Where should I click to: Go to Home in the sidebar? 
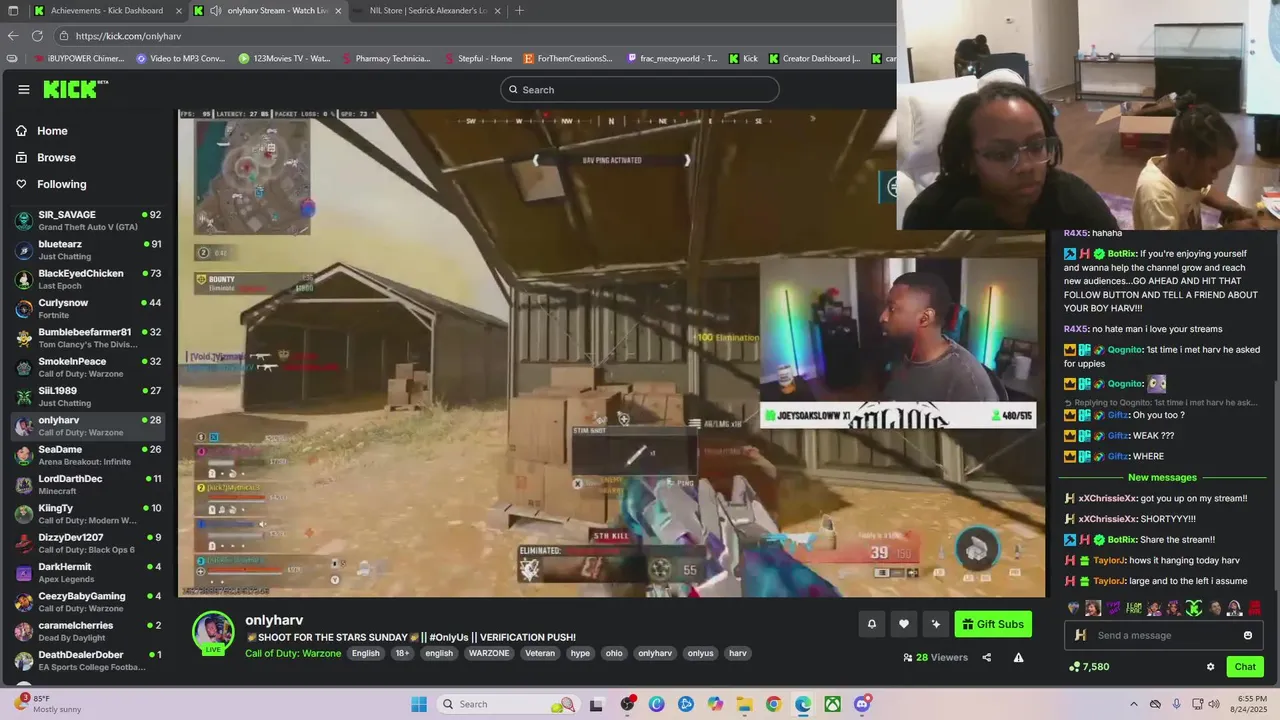pyautogui.click(x=52, y=131)
